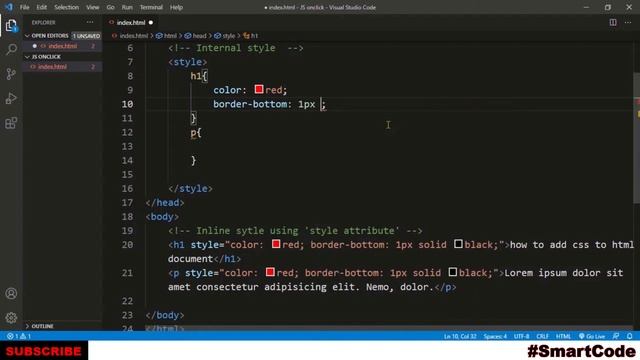Open the Run and Debug view icon

(x=11, y=98)
